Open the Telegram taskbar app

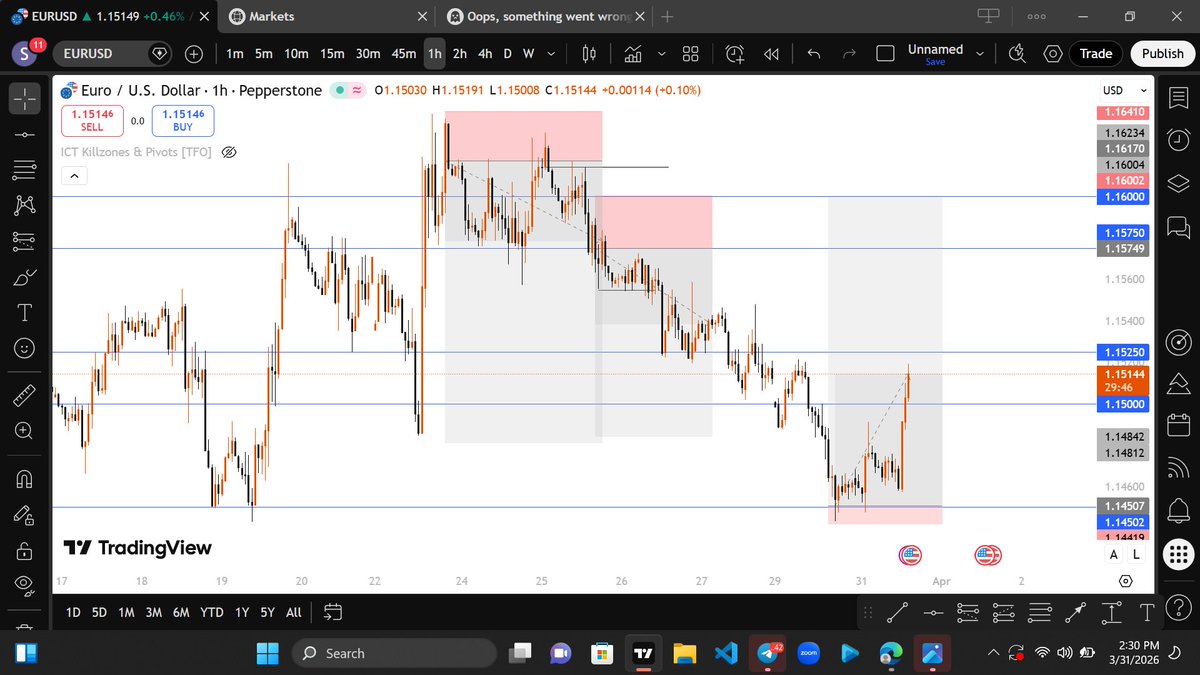768,653
